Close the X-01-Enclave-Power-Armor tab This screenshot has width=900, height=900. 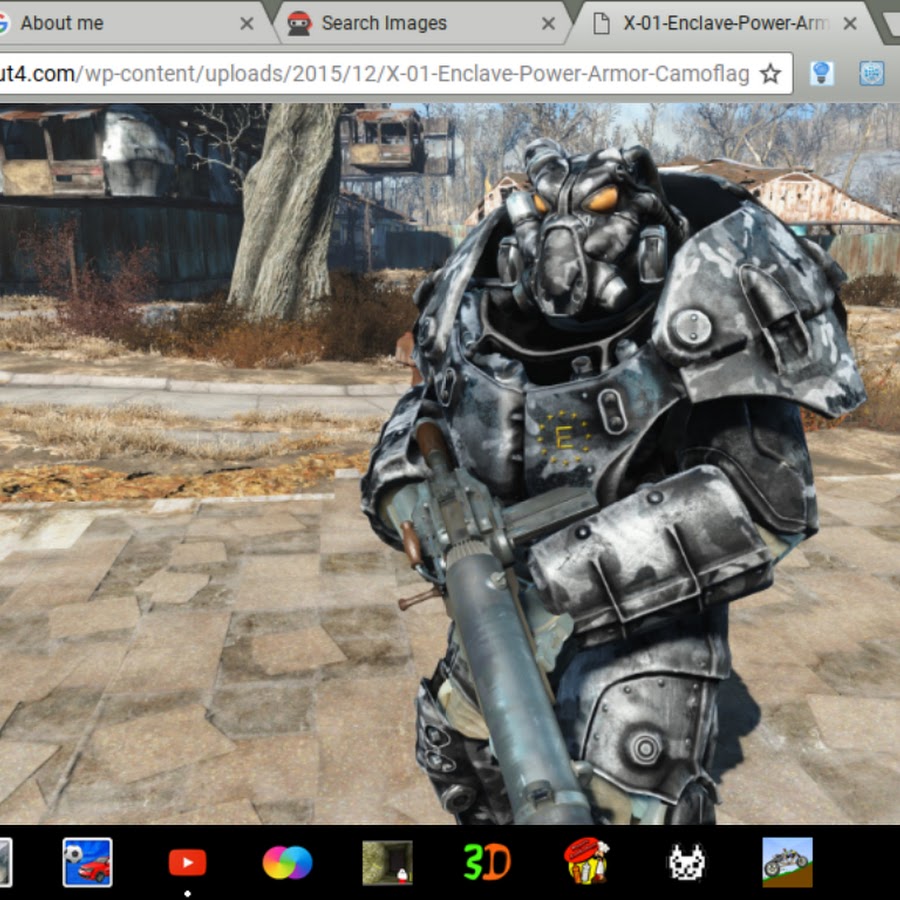tap(849, 23)
